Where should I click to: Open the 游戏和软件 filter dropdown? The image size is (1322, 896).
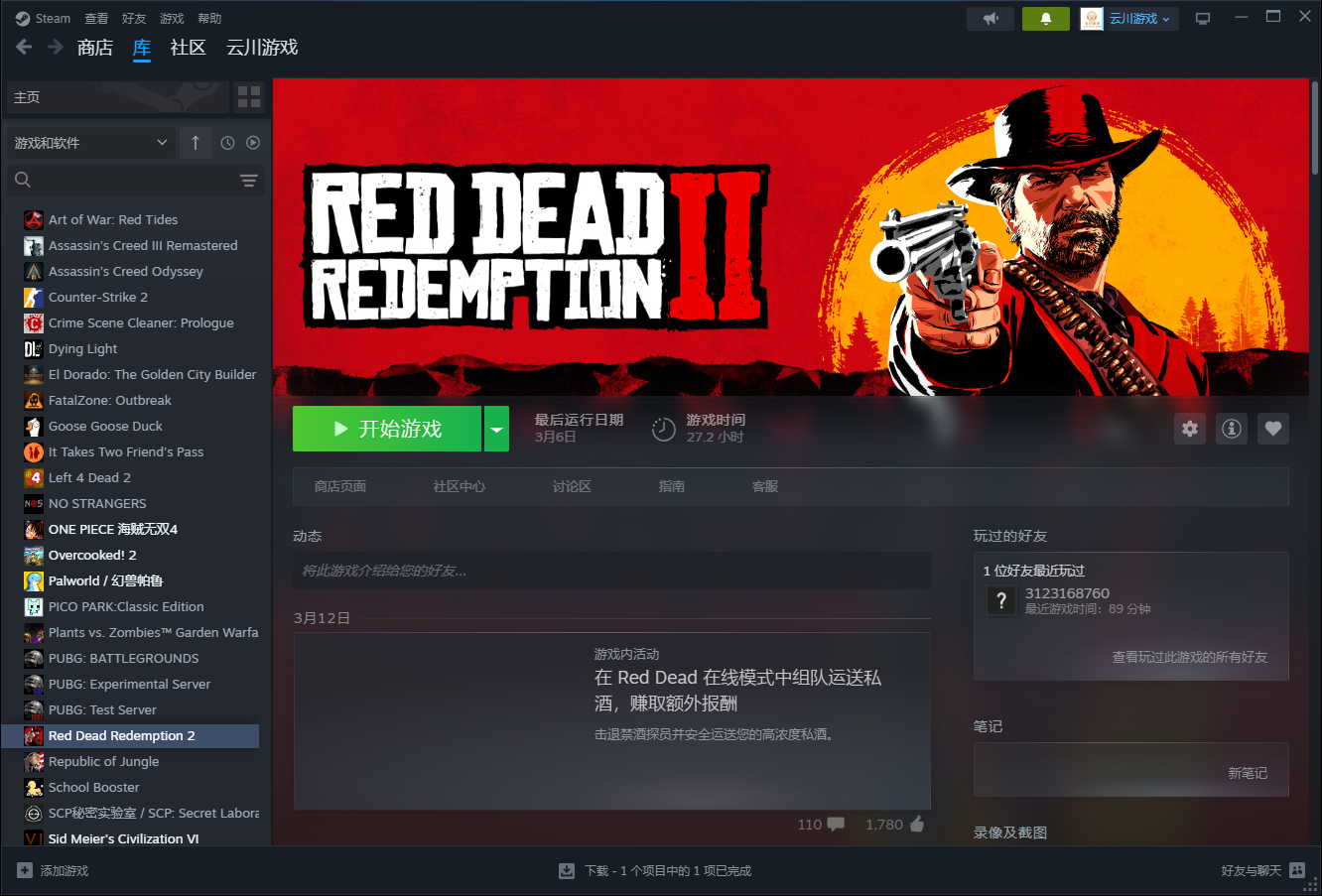[91, 143]
